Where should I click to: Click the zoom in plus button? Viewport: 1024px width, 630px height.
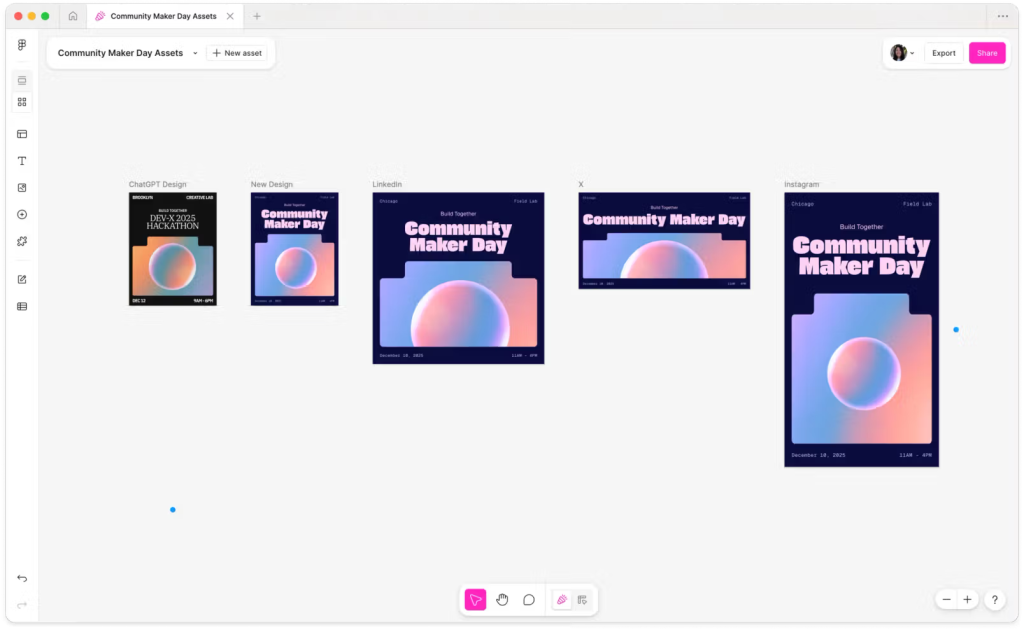coord(967,600)
